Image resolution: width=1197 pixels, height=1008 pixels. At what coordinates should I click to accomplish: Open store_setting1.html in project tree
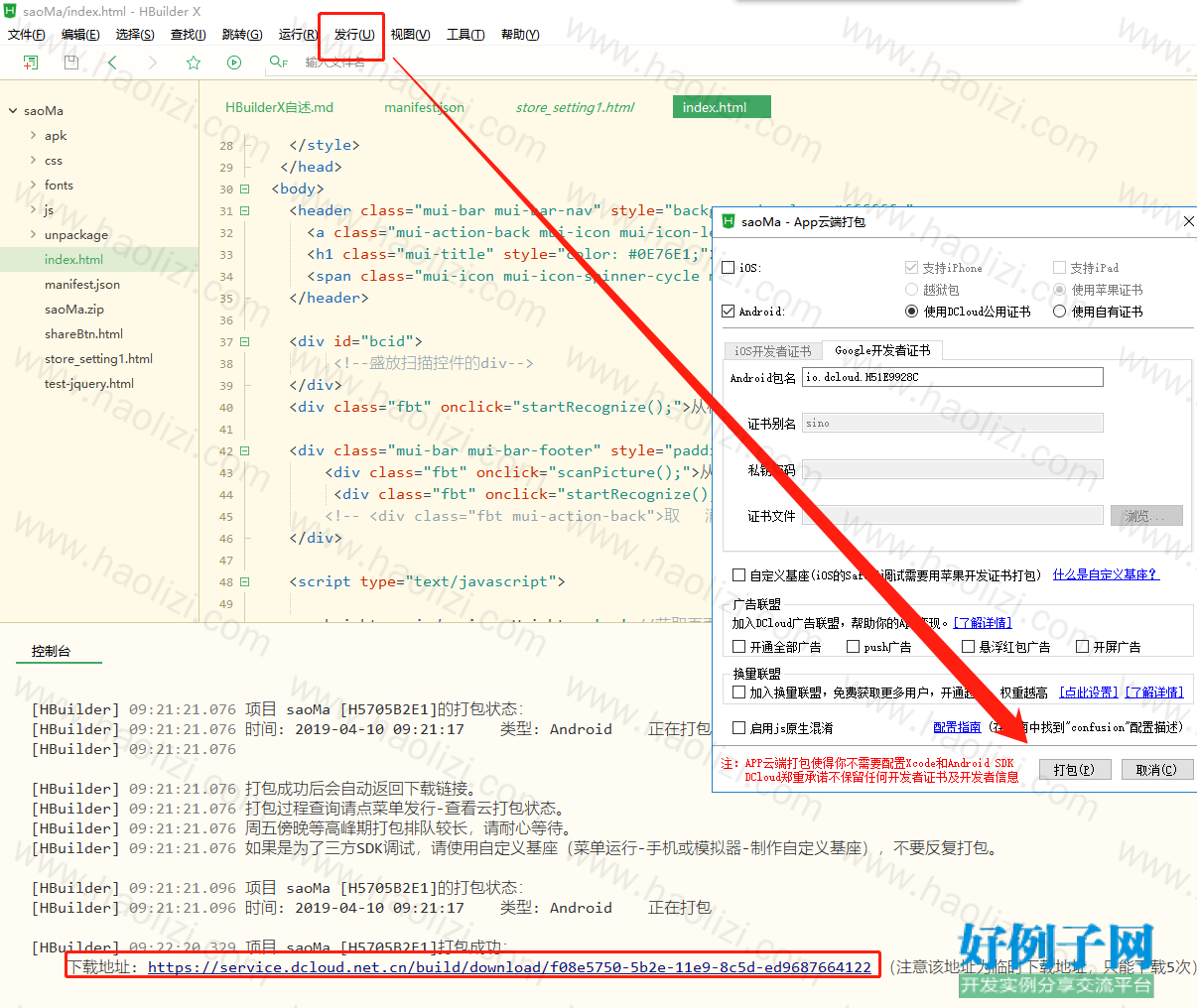click(98, 359)
